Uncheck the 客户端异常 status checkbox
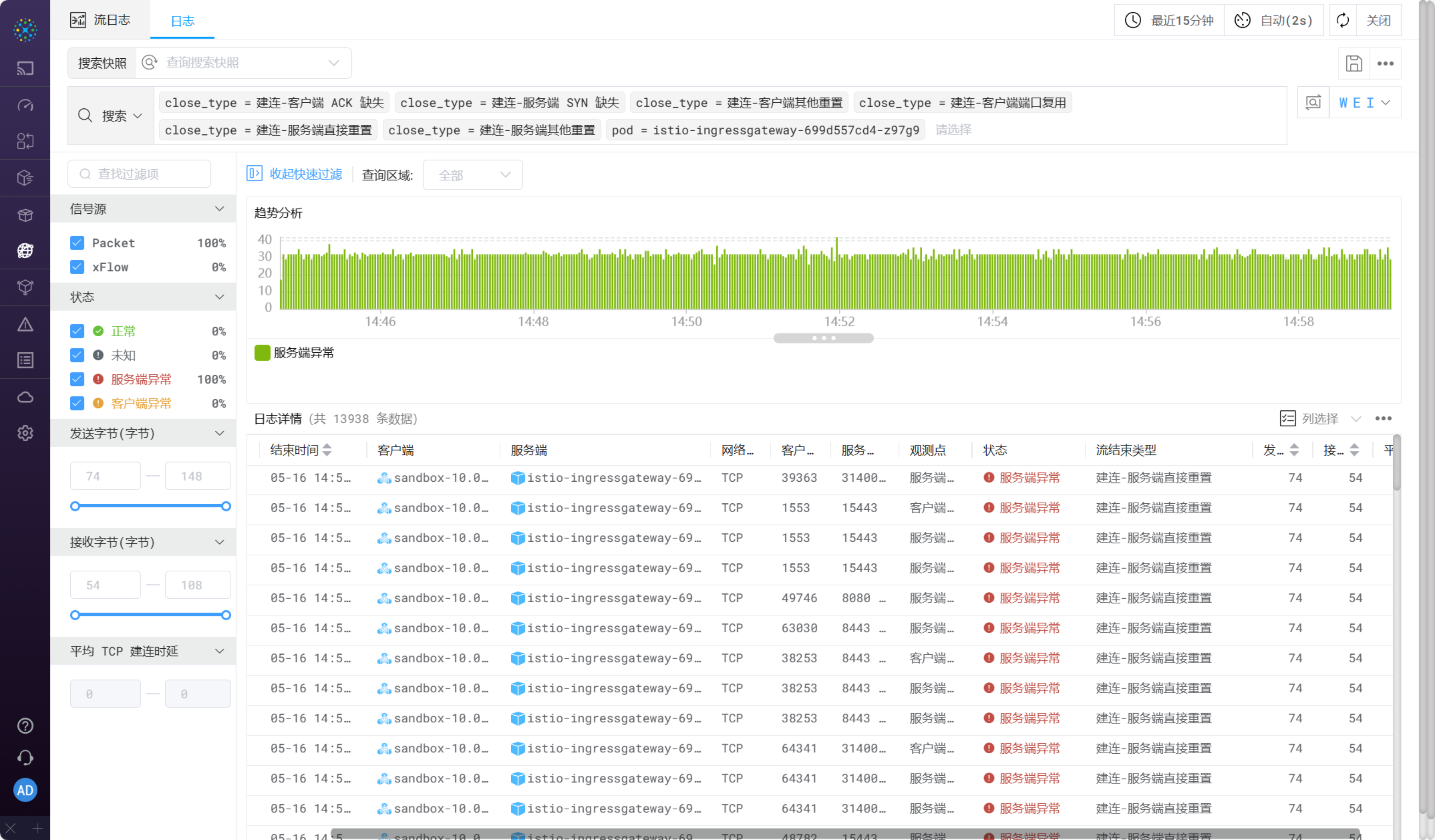Viewport: 1435px width, 840px height. click(77, 403)
